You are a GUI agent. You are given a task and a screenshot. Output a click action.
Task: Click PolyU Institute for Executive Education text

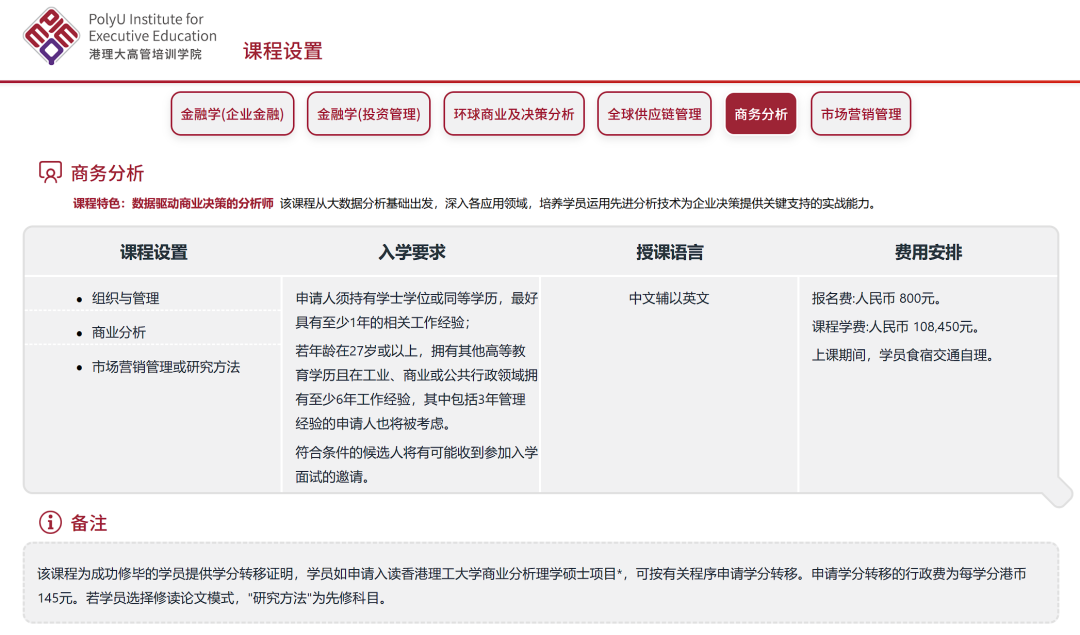coord(152,28)
